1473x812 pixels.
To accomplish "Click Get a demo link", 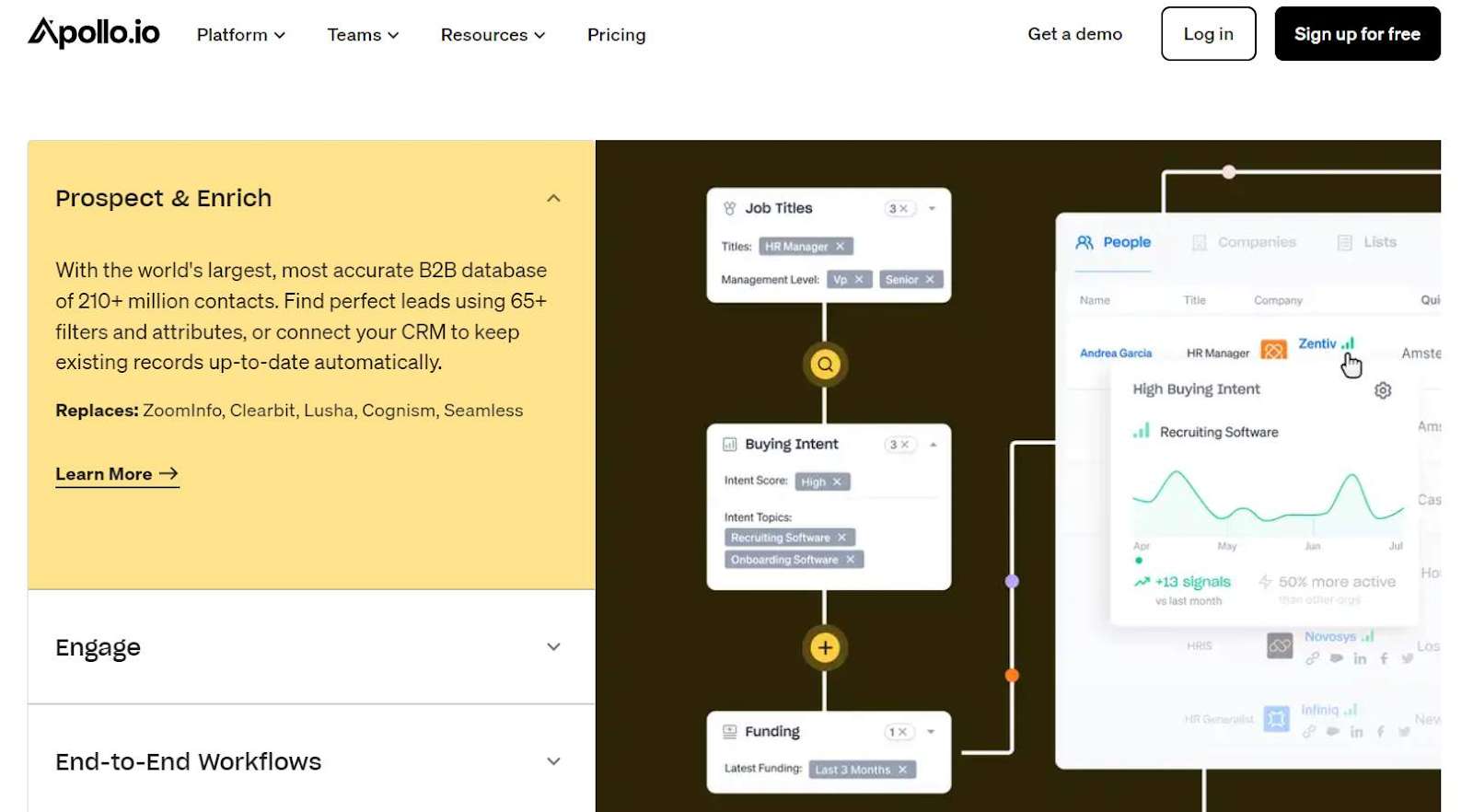I will [1074, 34].
